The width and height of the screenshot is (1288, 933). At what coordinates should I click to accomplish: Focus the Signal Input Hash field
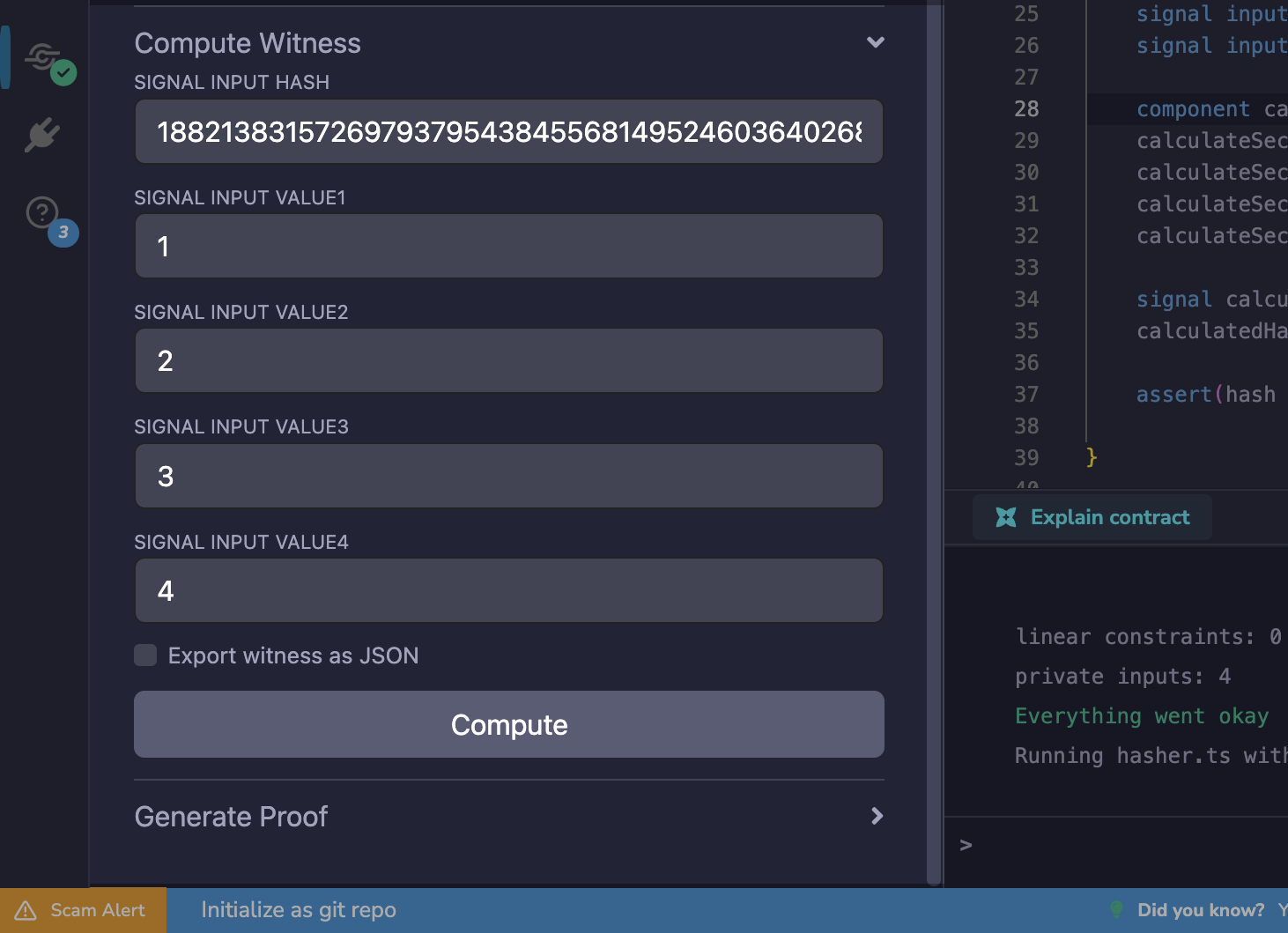(x=509, y=131)
